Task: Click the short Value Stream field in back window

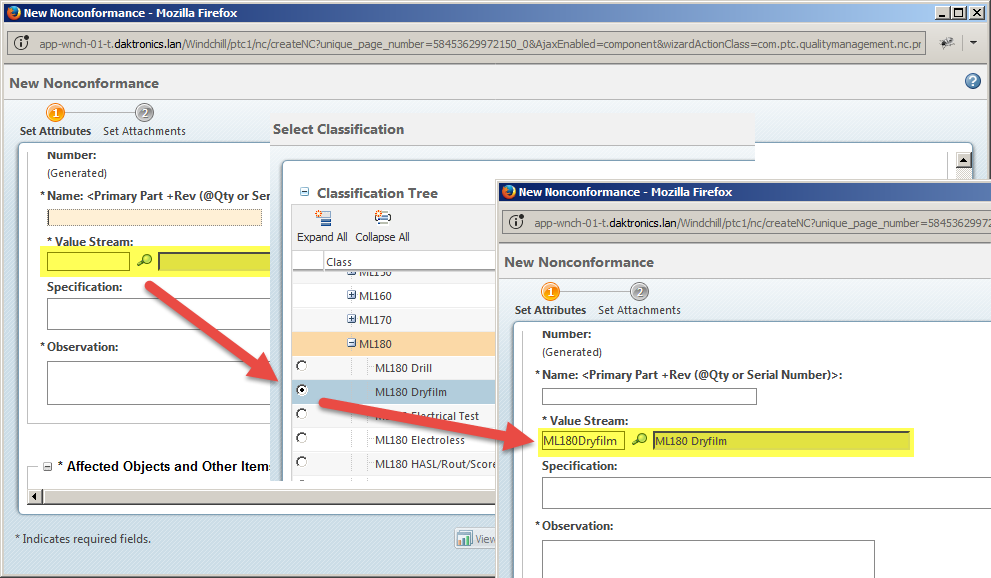Action: pos(88,261)
